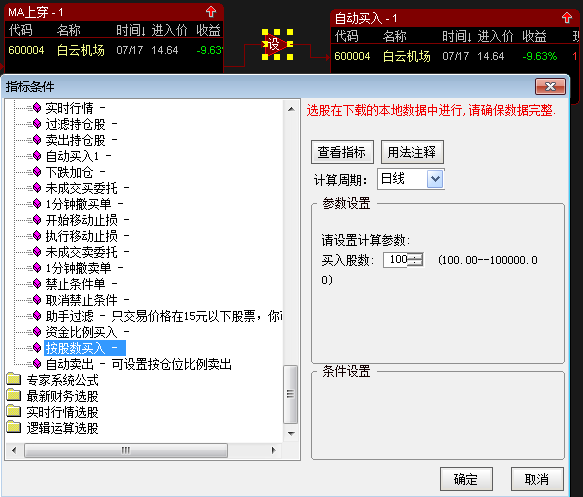Click the 买入股数 spinner arrows
Screen dimensions: 583x497
click(415, 259)
